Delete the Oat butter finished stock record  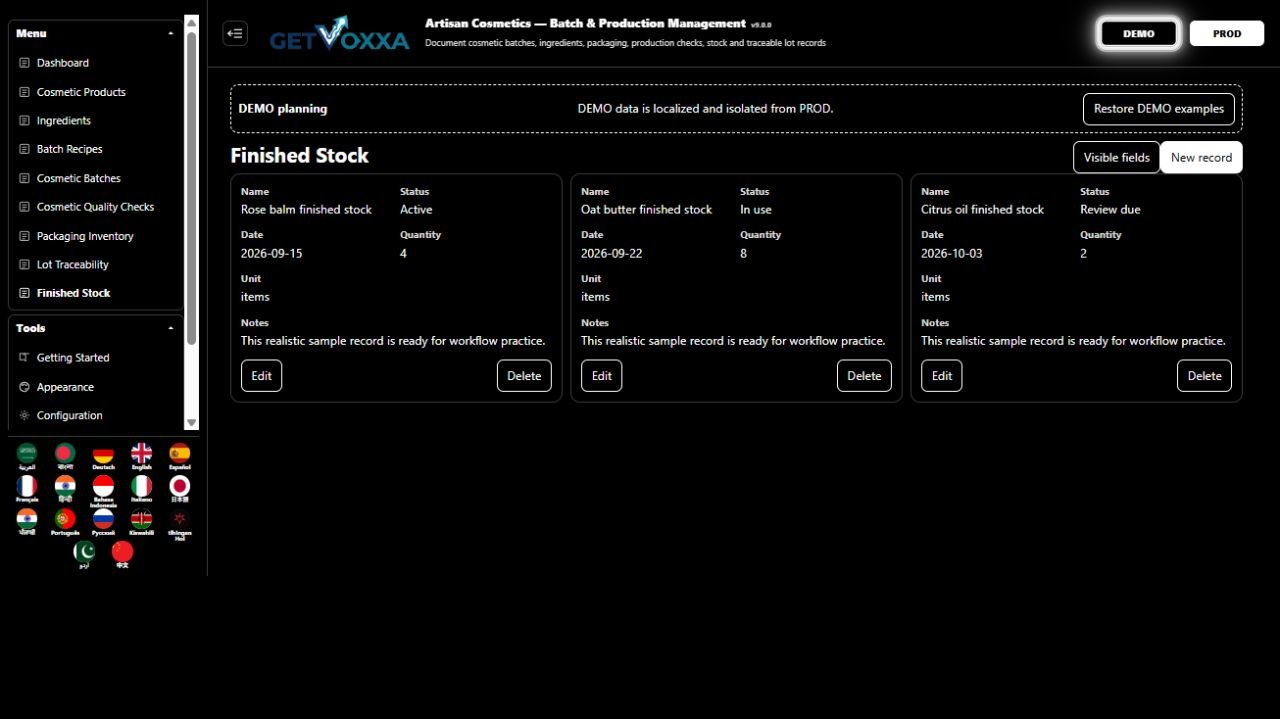pyautogui.click(x=864, y=376)
